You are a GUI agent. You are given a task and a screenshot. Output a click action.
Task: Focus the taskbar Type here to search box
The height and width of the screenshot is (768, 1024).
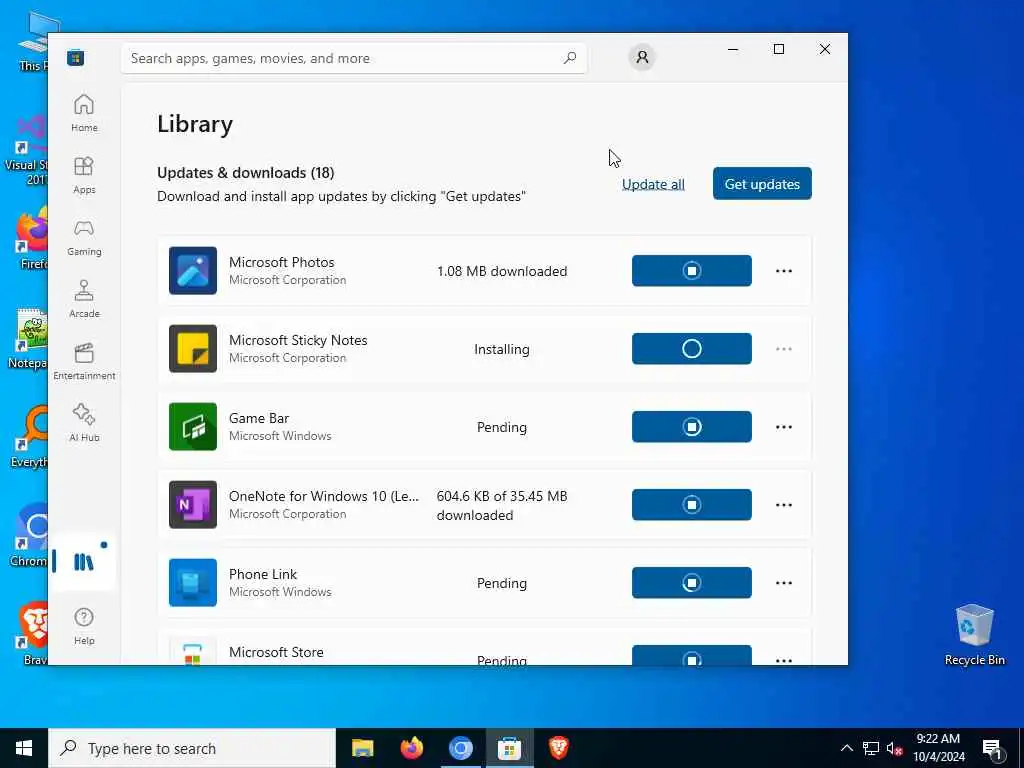192,748
